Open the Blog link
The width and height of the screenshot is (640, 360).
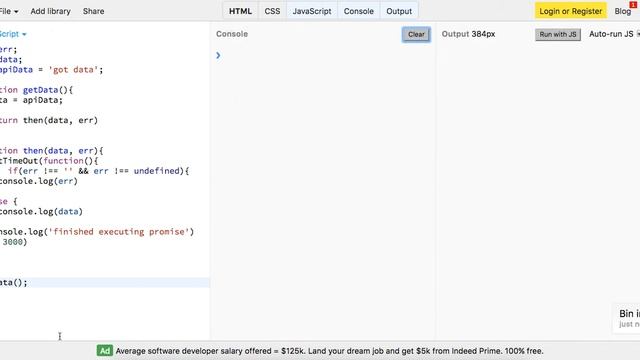[623, 11]
